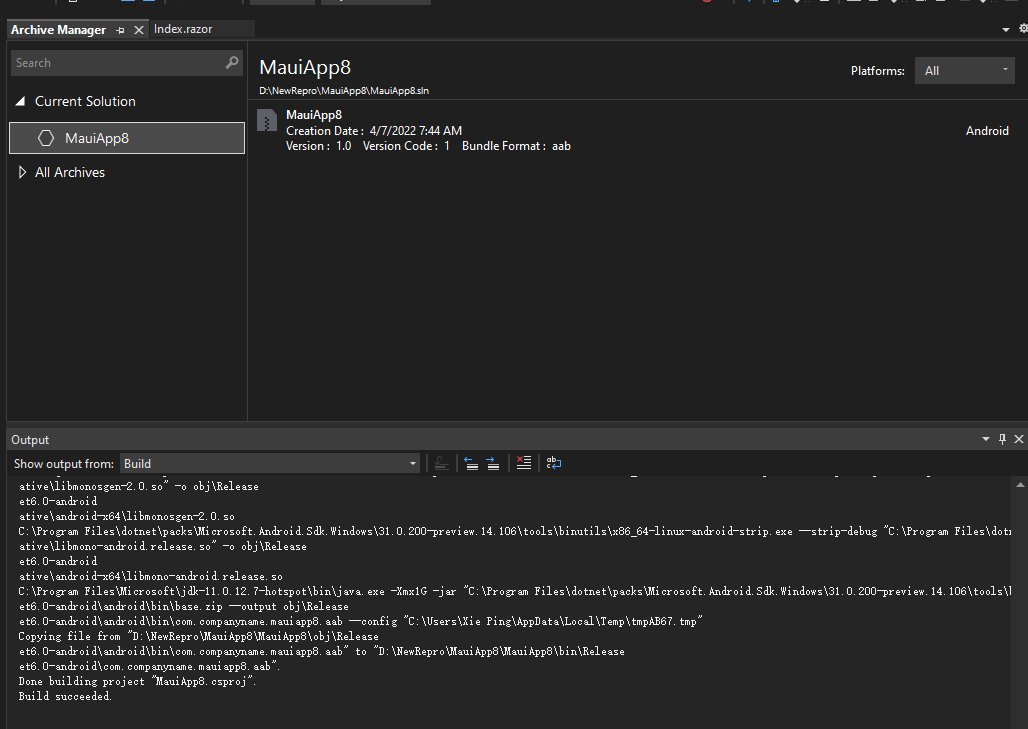Expand the All Archives section
The width and height of the screenshot is (1028, 729).
click(22, 172)
